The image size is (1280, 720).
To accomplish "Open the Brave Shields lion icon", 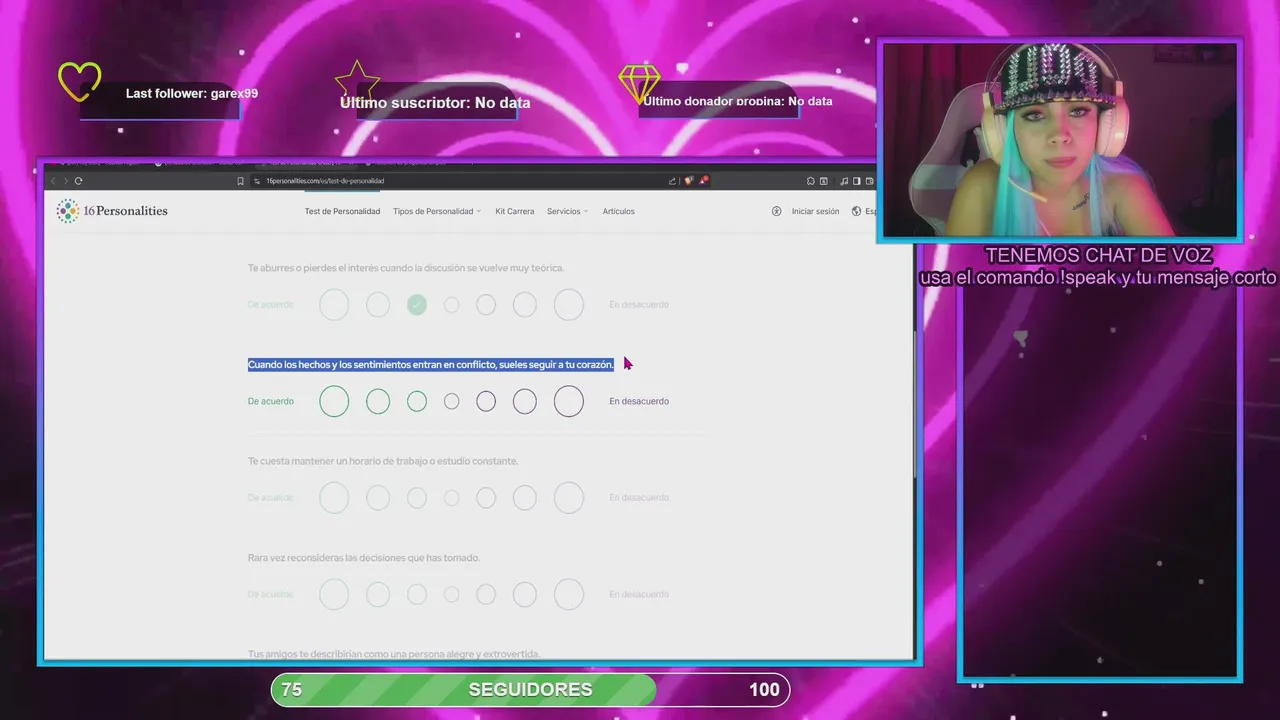I will click(x=690, y=181).
